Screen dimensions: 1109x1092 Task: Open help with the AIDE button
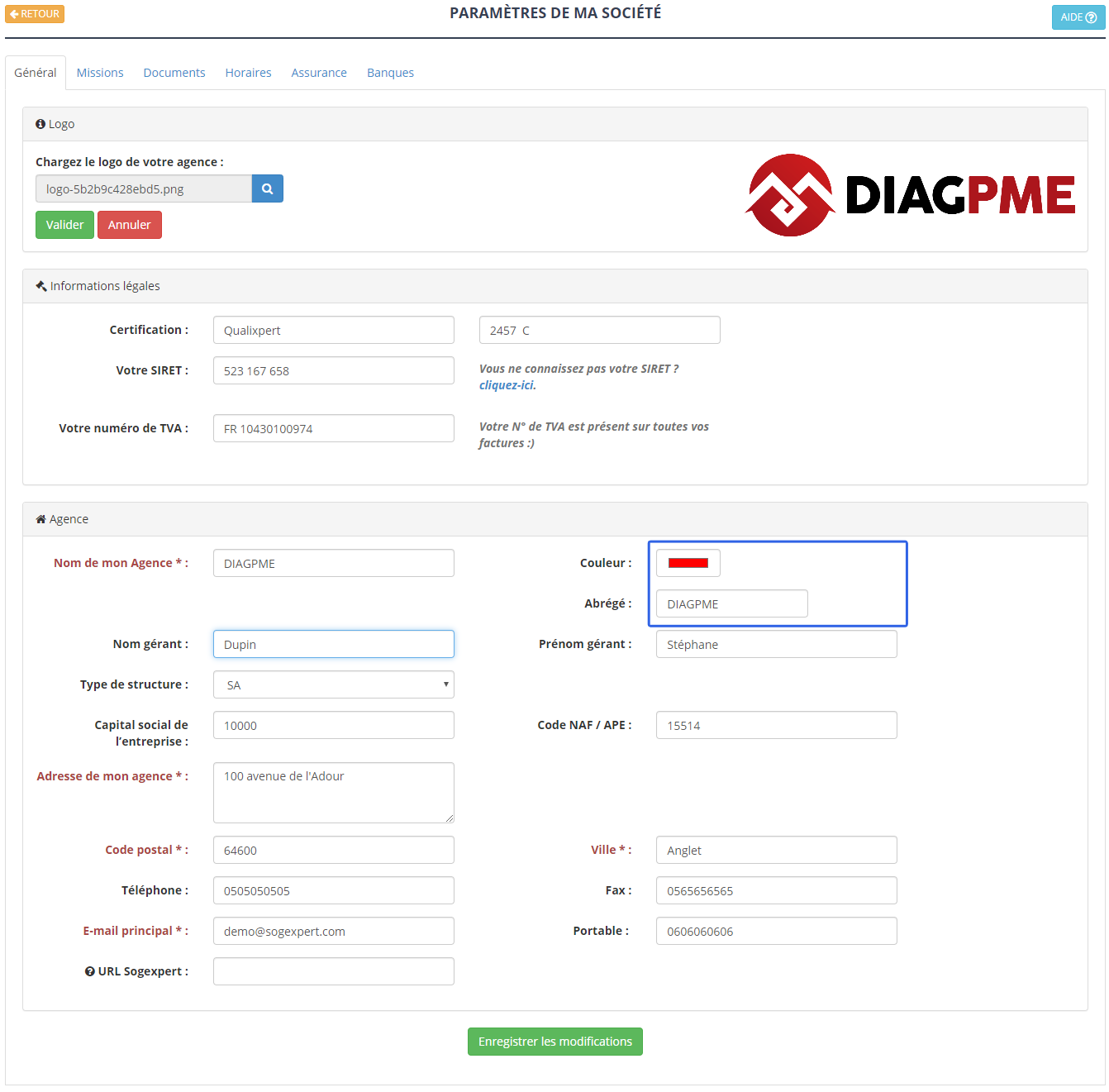point(1078,17)
